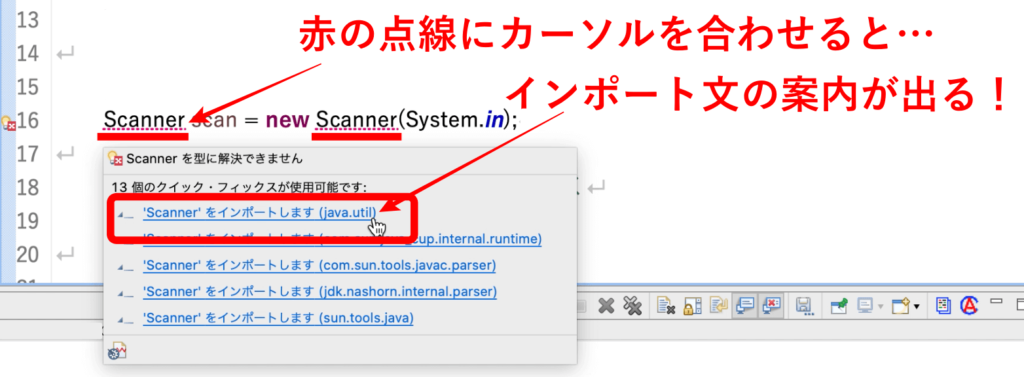Viewport: 1024px width, 377px height.
Task: Click import icon beside the java.util quick fix
Action: tap(126, 216)
